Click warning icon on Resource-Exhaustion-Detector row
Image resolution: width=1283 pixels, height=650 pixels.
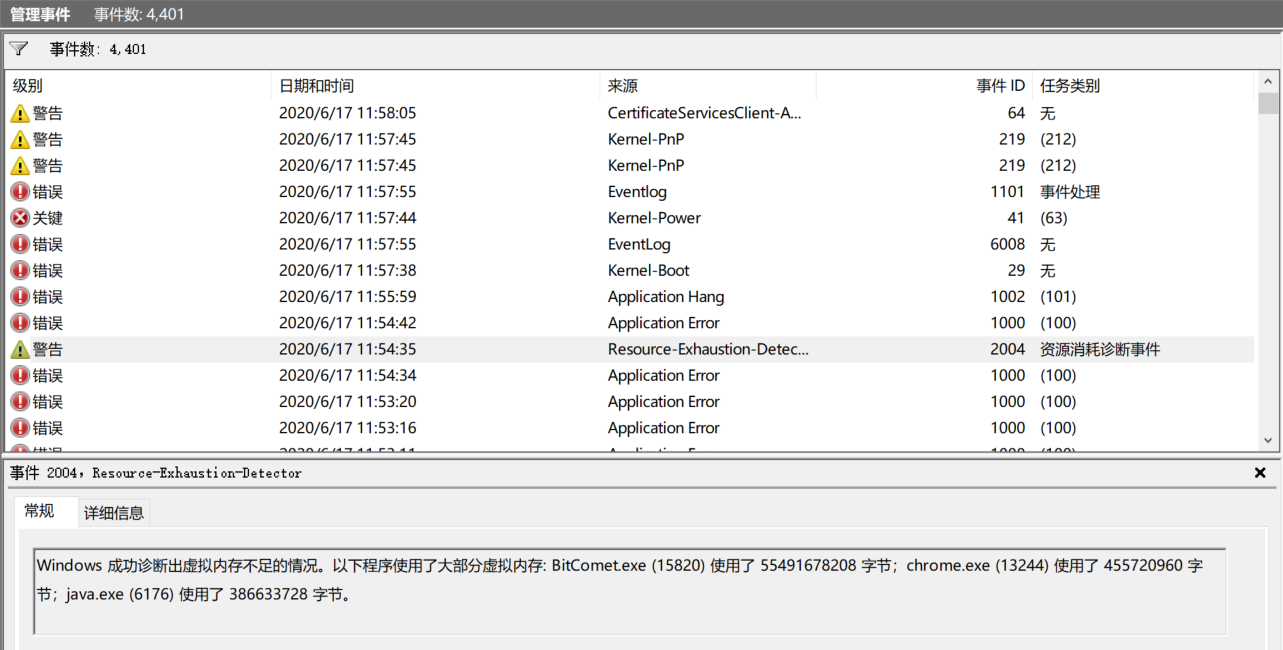[x=20, y=350]
